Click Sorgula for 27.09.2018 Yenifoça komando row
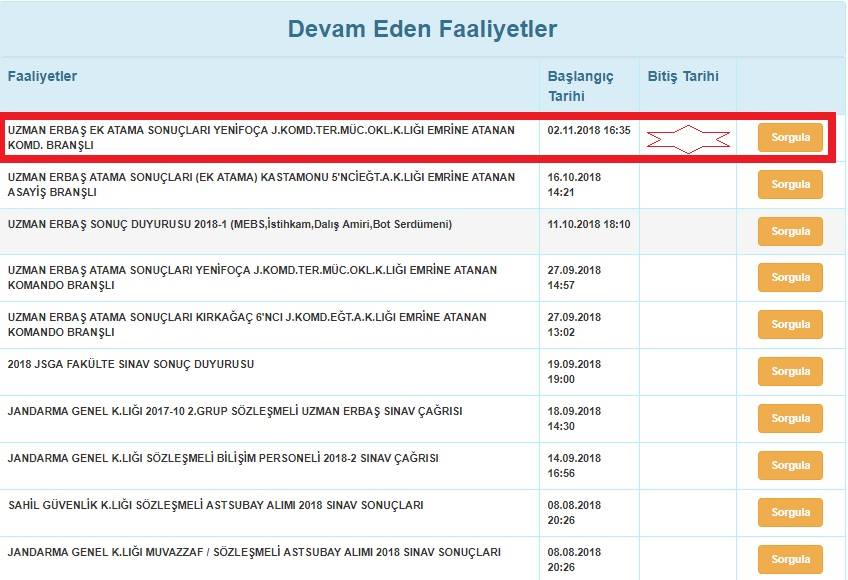The width and height of the screenshot is (848, 580). tap(790, 277)
